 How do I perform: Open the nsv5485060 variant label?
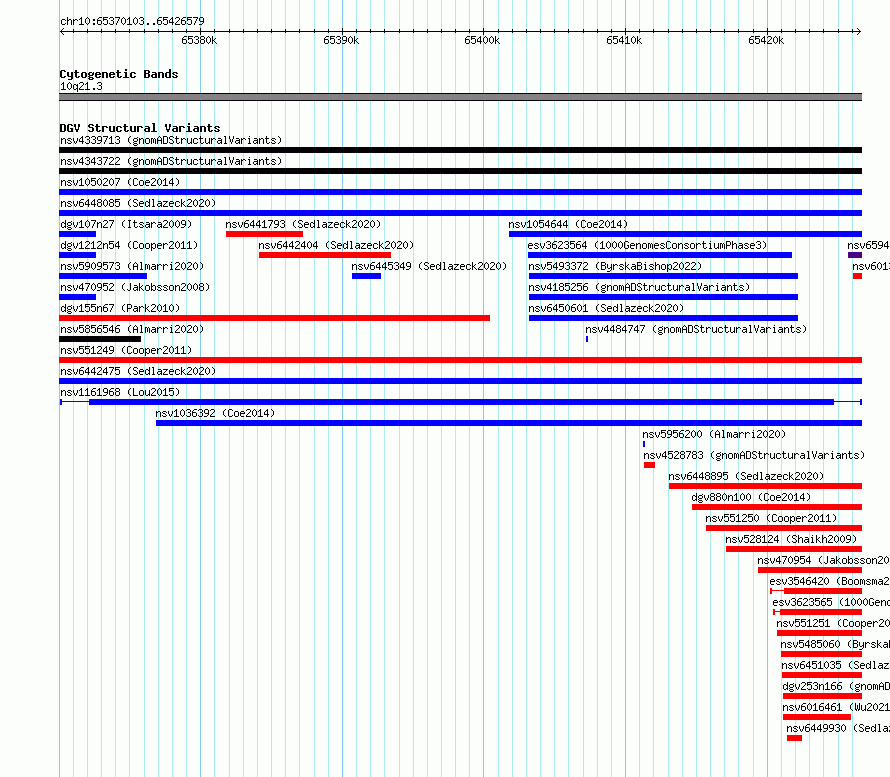pos(835,644)
